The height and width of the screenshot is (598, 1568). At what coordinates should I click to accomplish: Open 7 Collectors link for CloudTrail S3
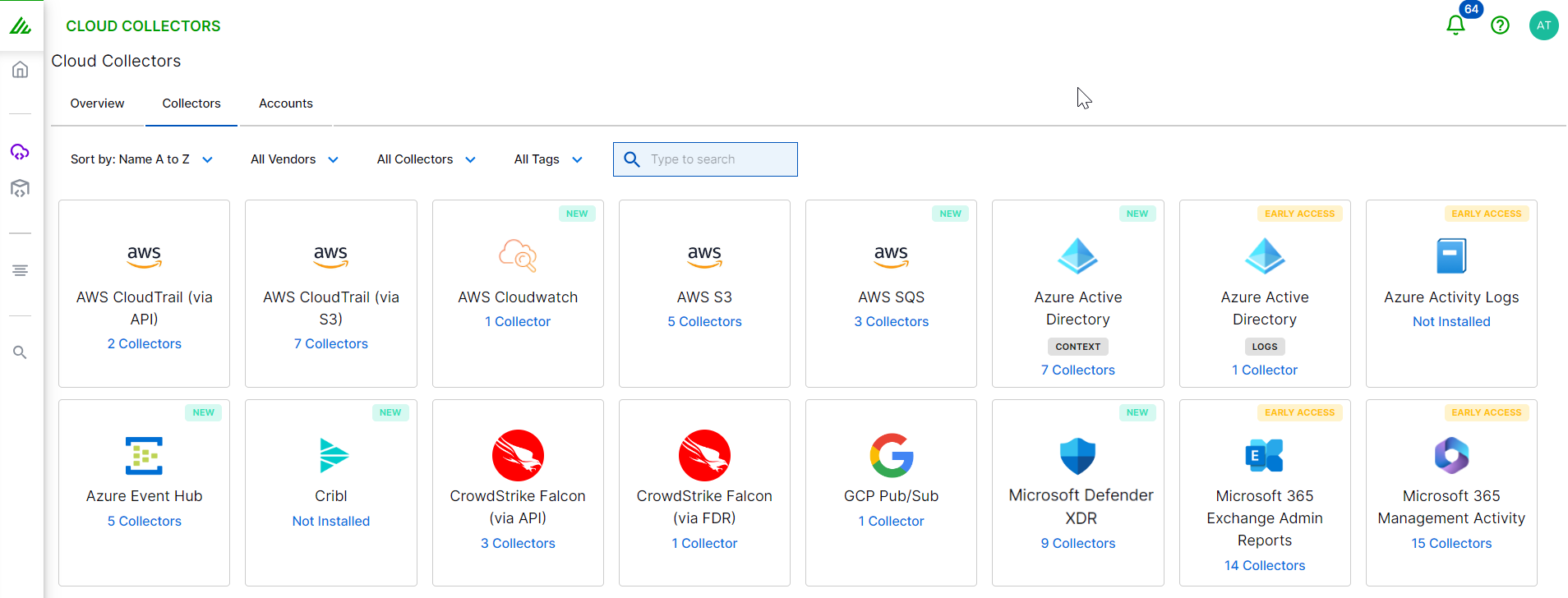(x=331, y=343)
